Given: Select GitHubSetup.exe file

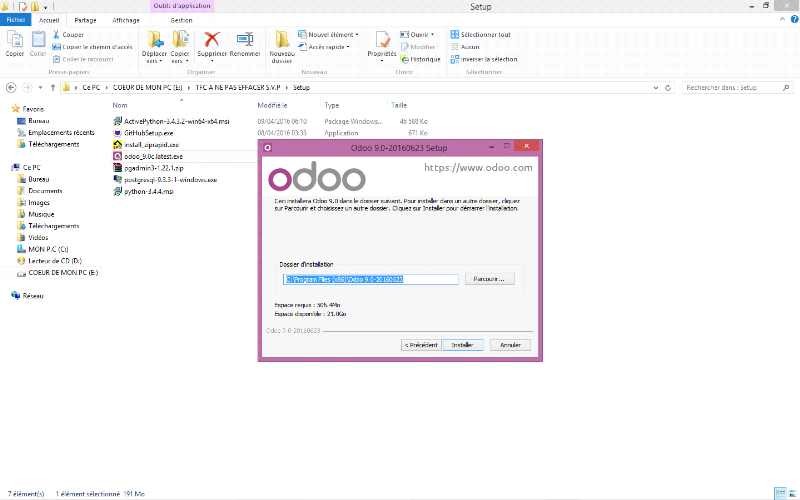Looking at the screenshot, I should pos(148,133).
